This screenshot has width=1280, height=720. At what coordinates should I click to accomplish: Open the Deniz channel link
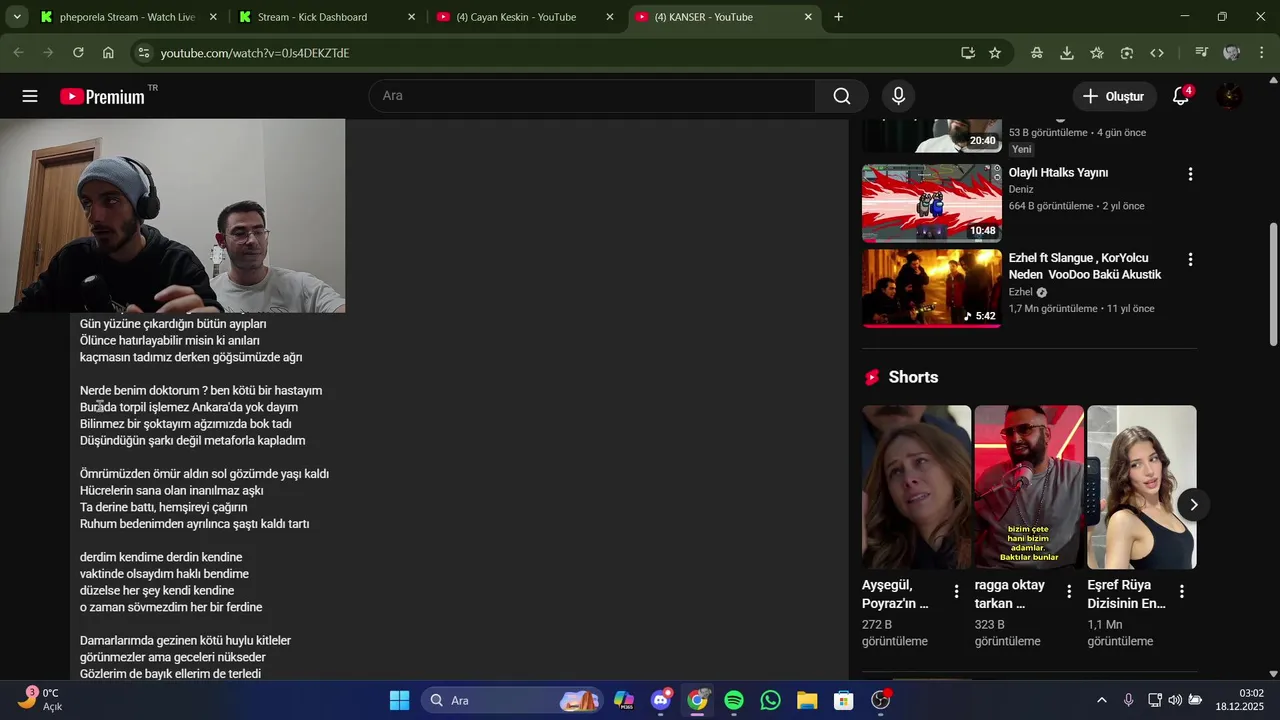click(x=1021, y=189)
